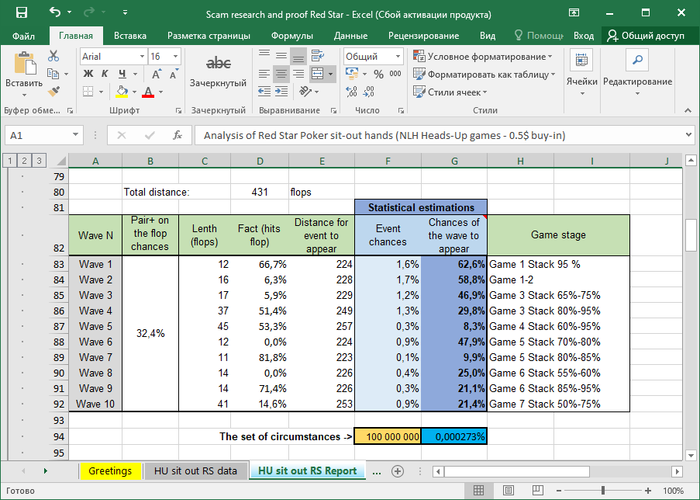Show outline level 1 rows
The height and width of the screenshot is (500, 700).
pos(9,160)
